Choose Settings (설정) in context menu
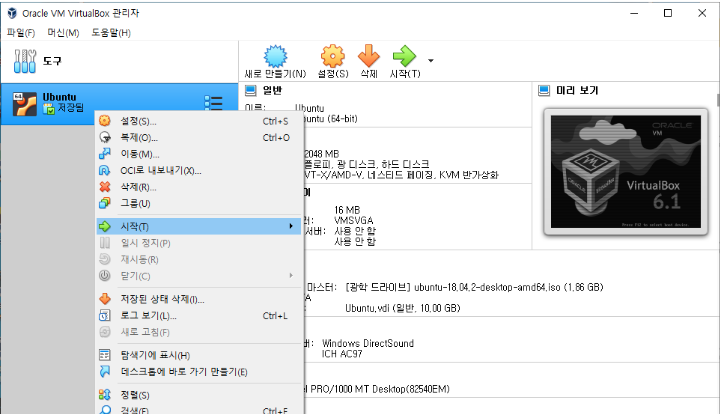Screen dimensions: 720x414 point(199,121)
